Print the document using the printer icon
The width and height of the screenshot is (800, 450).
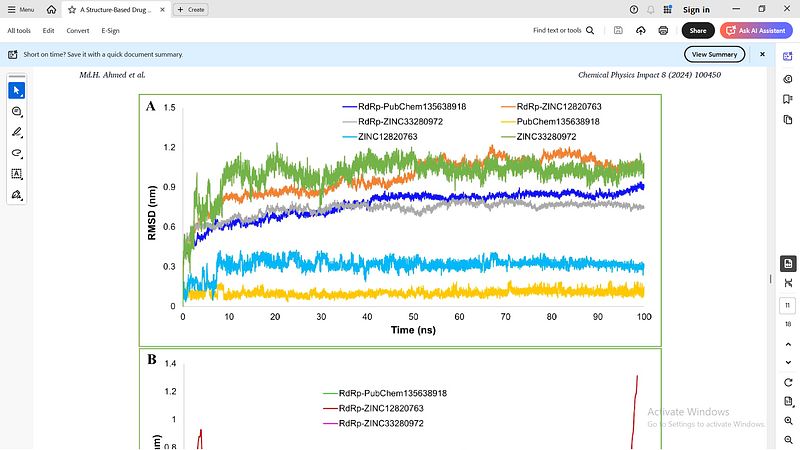click(x=663, y=31)
